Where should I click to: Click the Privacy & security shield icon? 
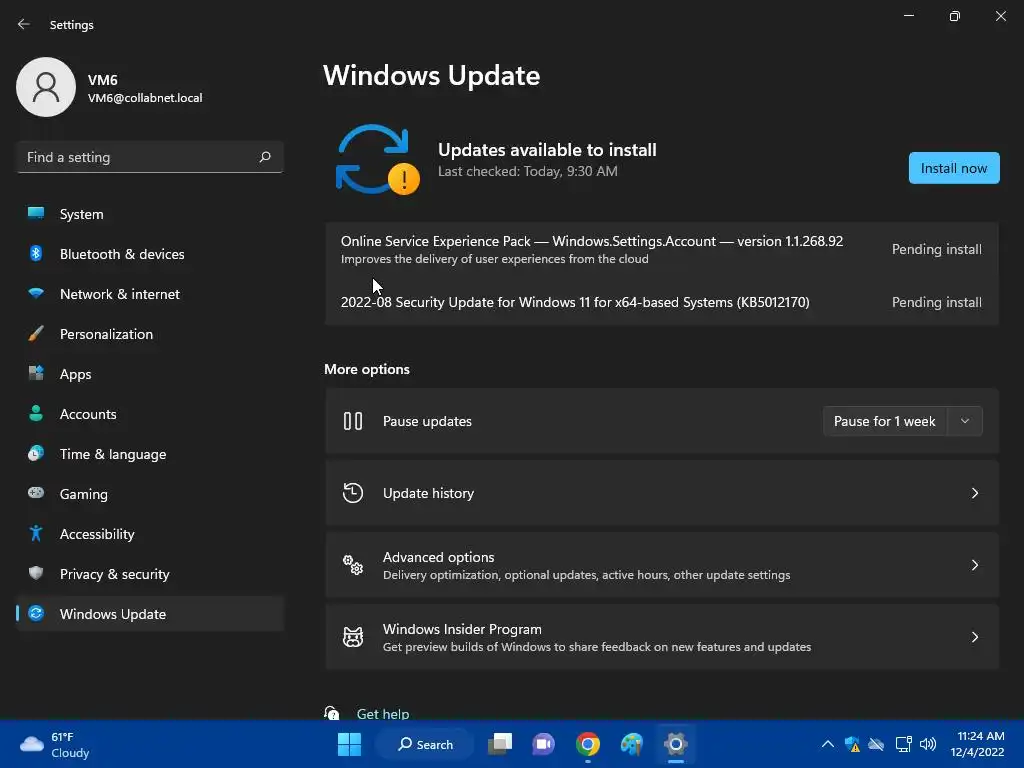(36, 573)
